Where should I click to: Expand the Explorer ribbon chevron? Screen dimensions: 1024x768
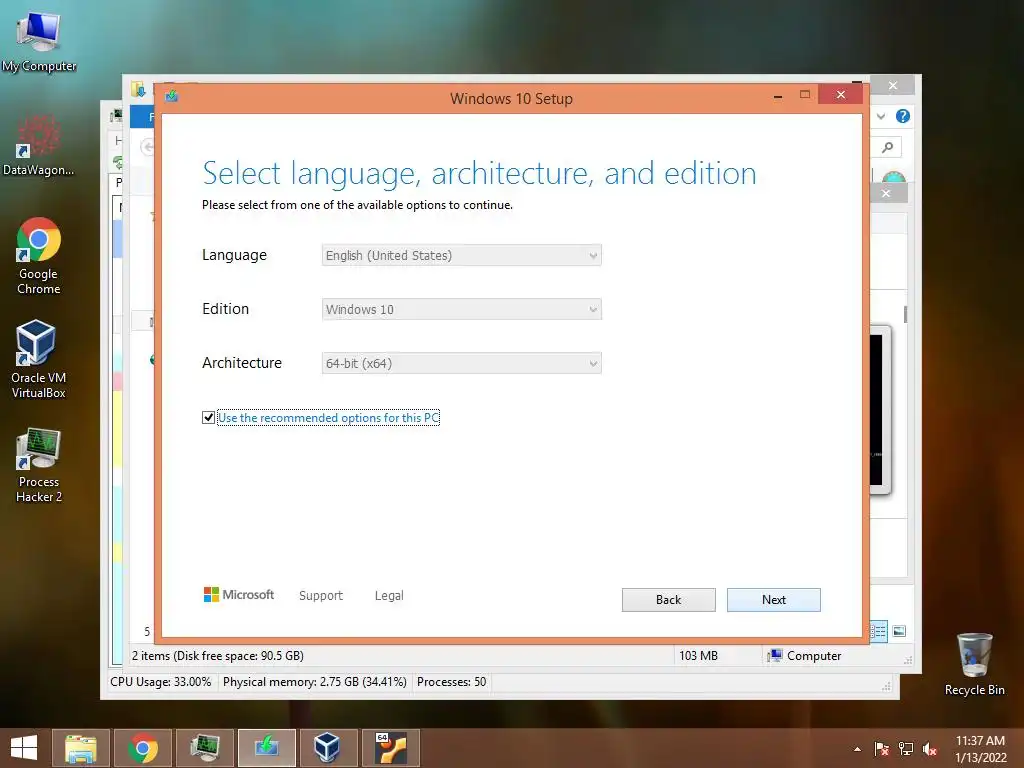pos(881,116)
